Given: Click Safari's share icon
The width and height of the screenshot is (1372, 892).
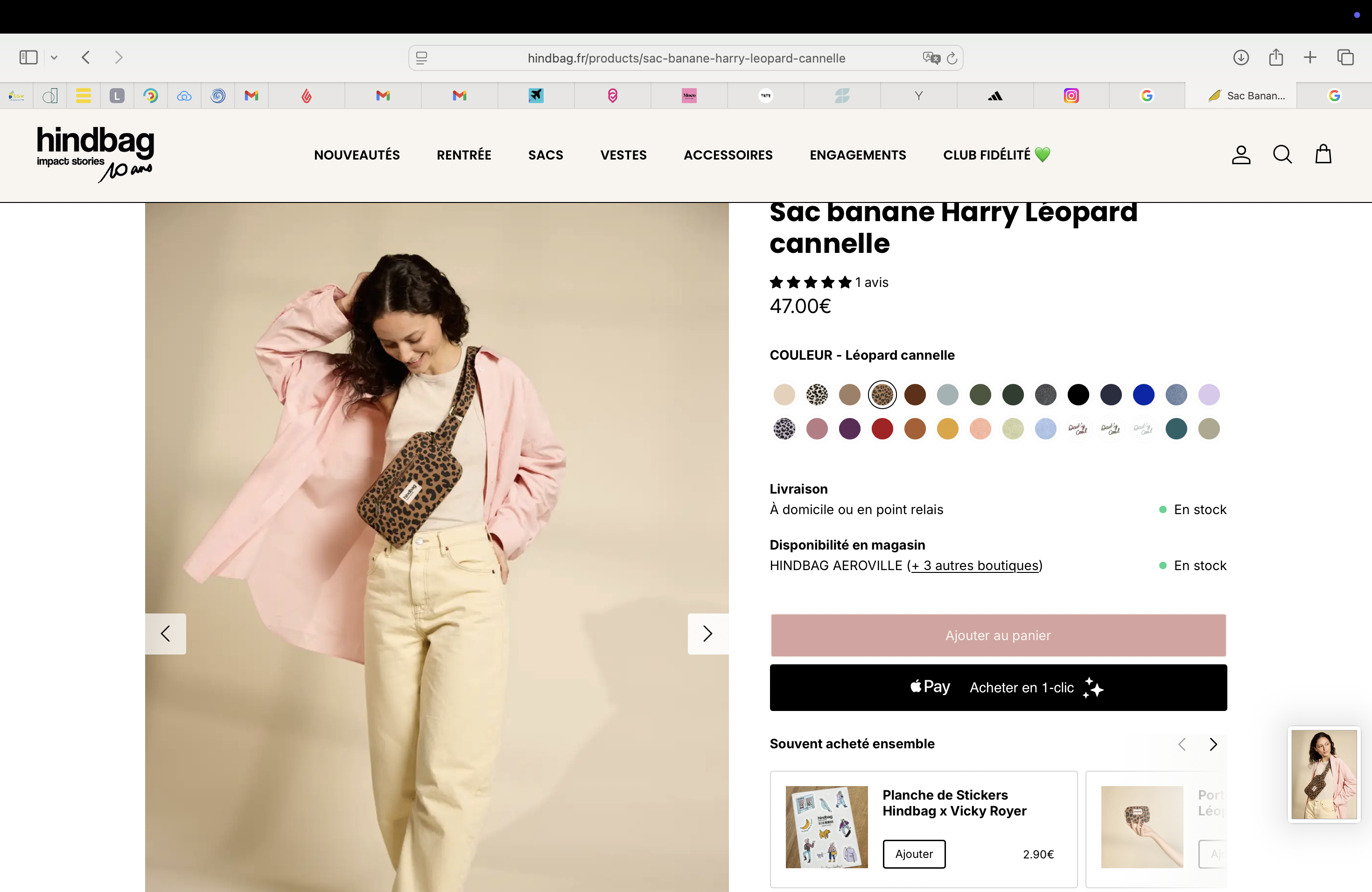Looking at the screenshot, I should coord(1276,58).
